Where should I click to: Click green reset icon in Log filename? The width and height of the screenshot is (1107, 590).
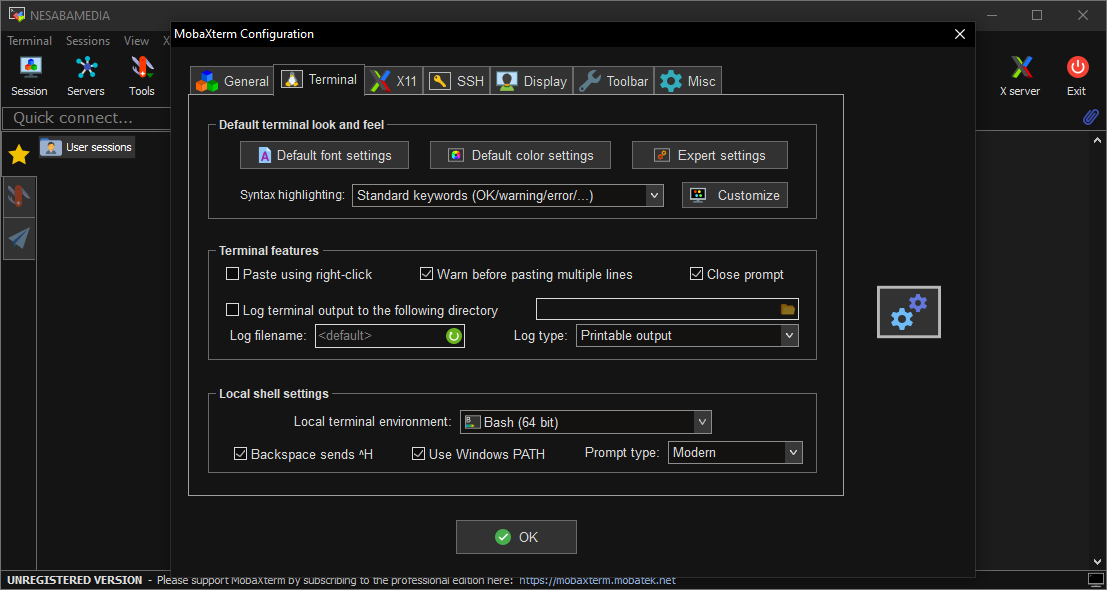tap(454, 336)
